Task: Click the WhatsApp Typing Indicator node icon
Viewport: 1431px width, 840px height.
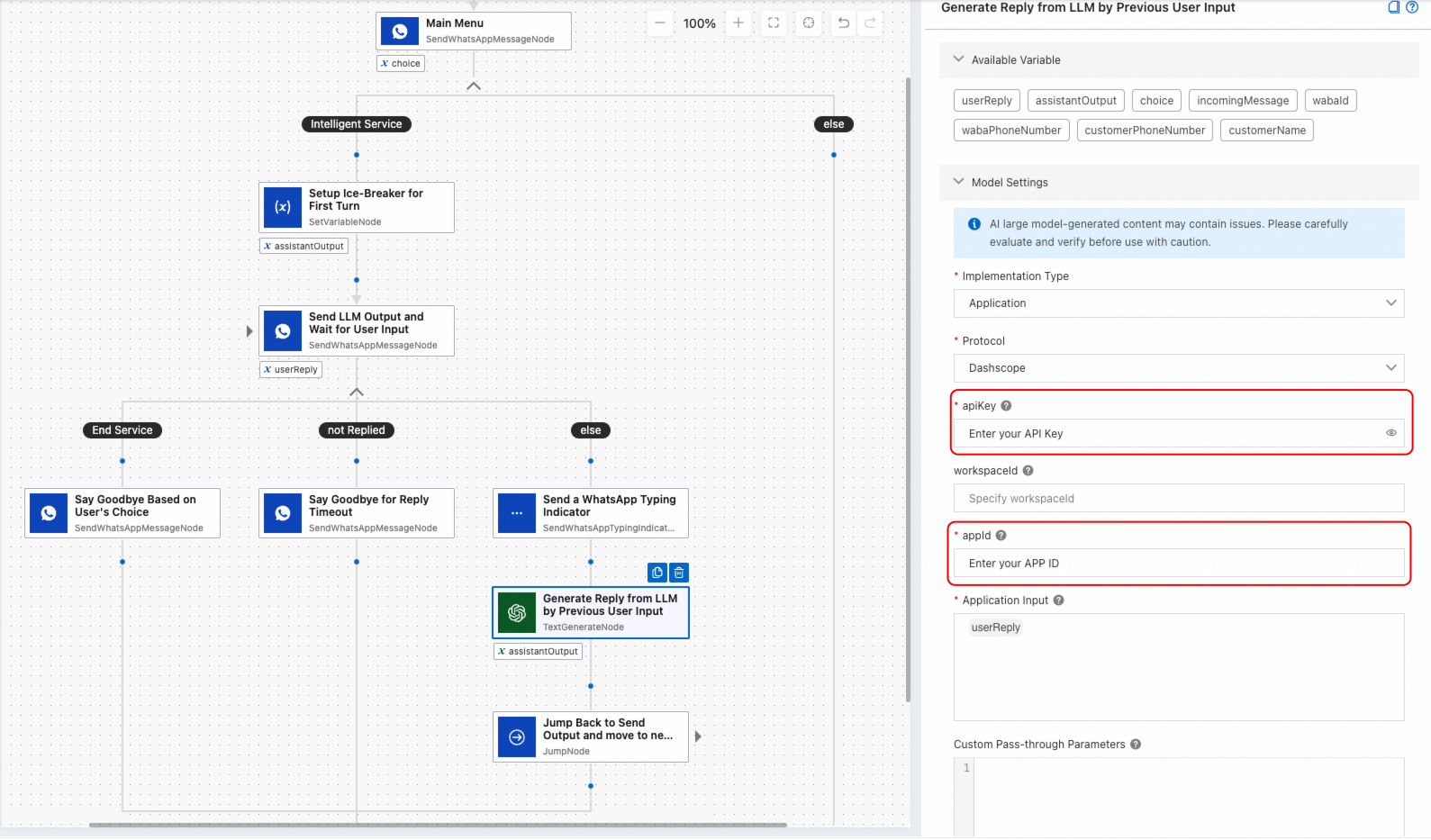Action: pos(517,513)
